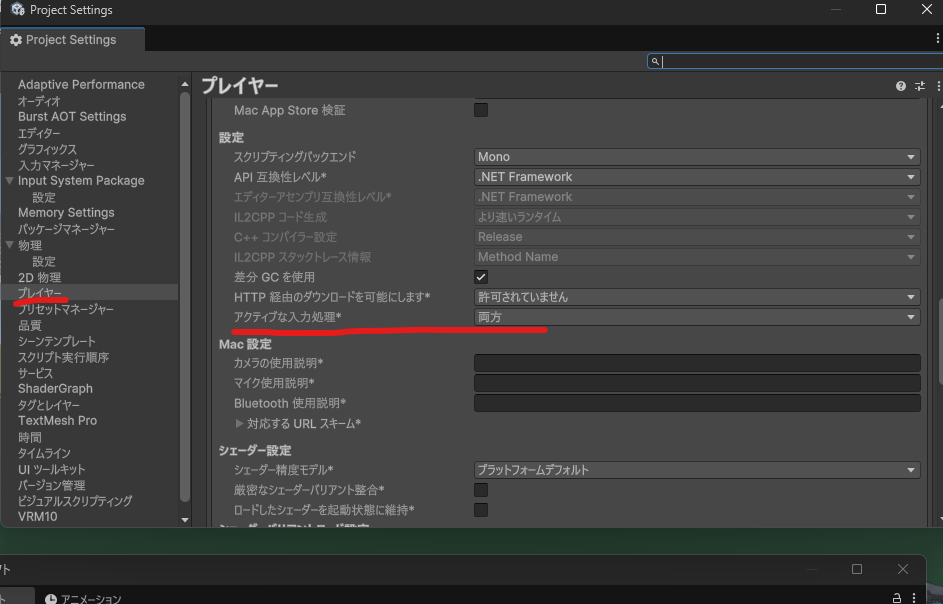Screen dimensions: 943x604
Task: Click the Player presets slider icon
Action: point(920,87)
